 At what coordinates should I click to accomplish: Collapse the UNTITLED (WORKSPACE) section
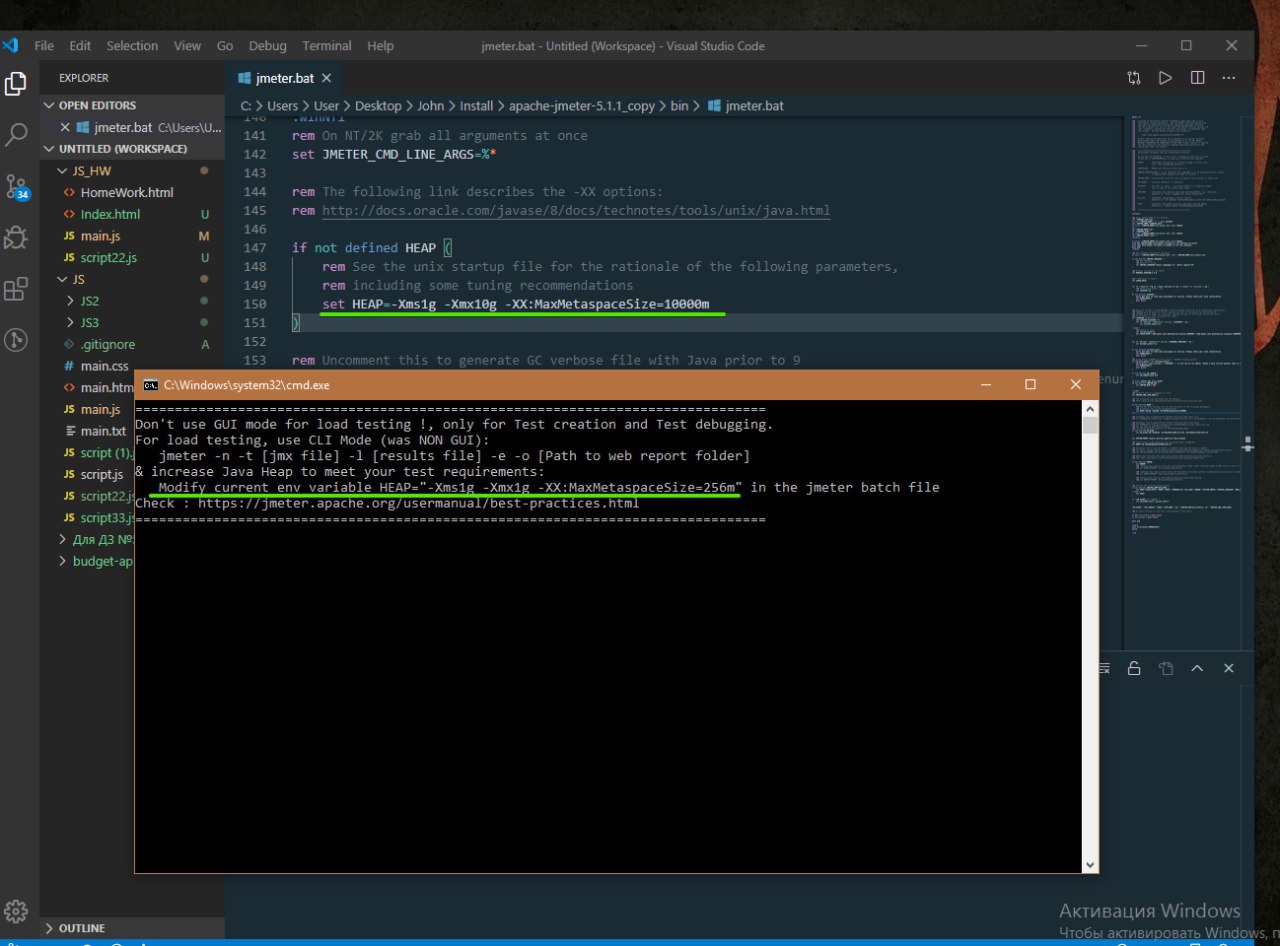pos(132,149)
